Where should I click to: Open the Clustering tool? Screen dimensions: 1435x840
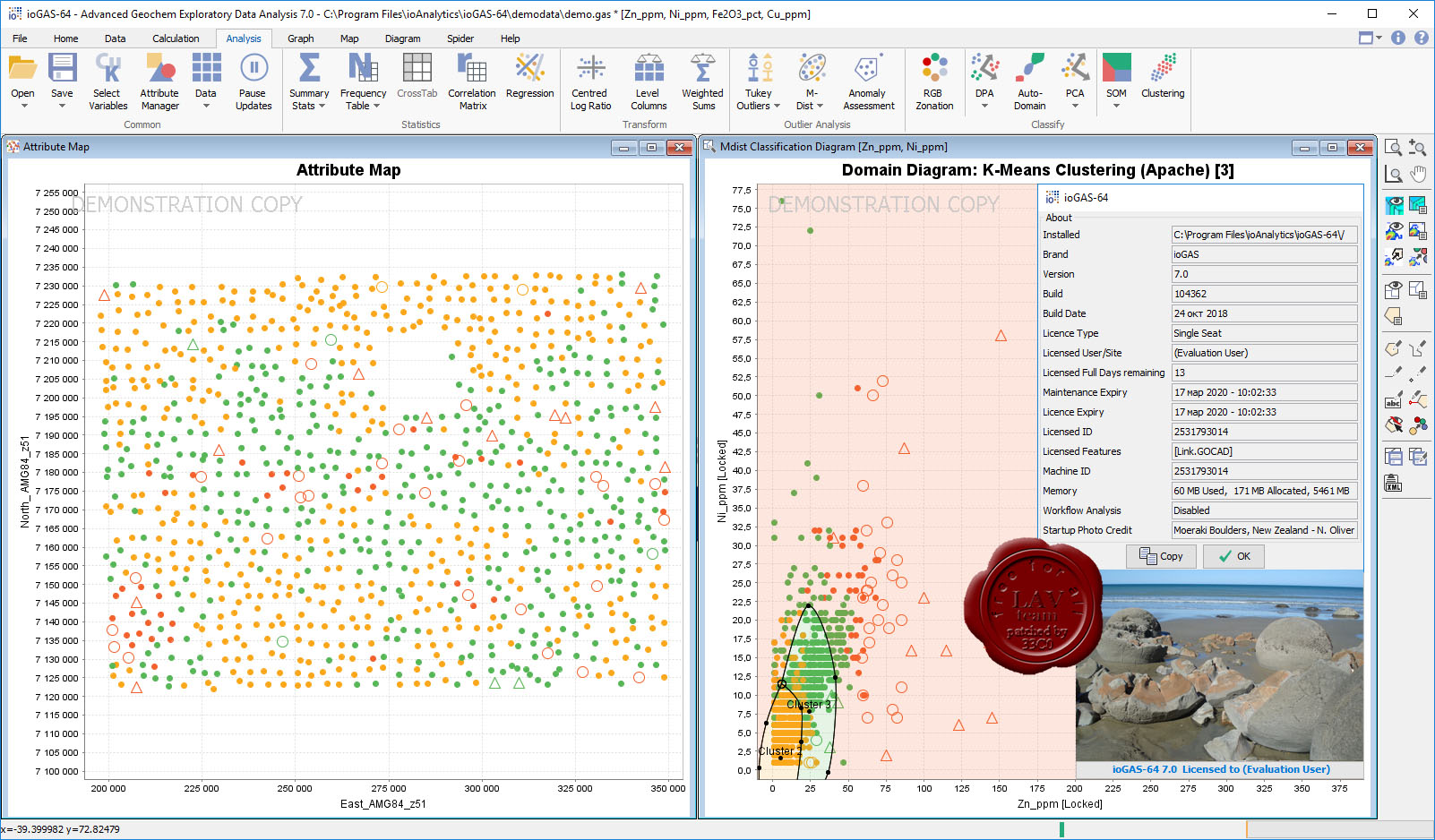coord(1163,76)
